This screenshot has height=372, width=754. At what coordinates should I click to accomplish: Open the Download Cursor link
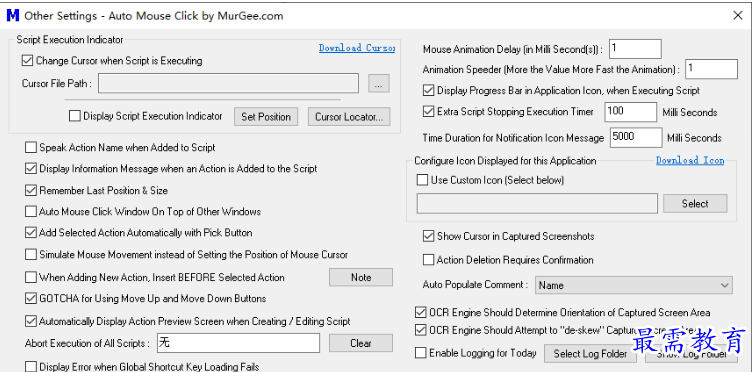pyautogui.click(x=357, y=48)
